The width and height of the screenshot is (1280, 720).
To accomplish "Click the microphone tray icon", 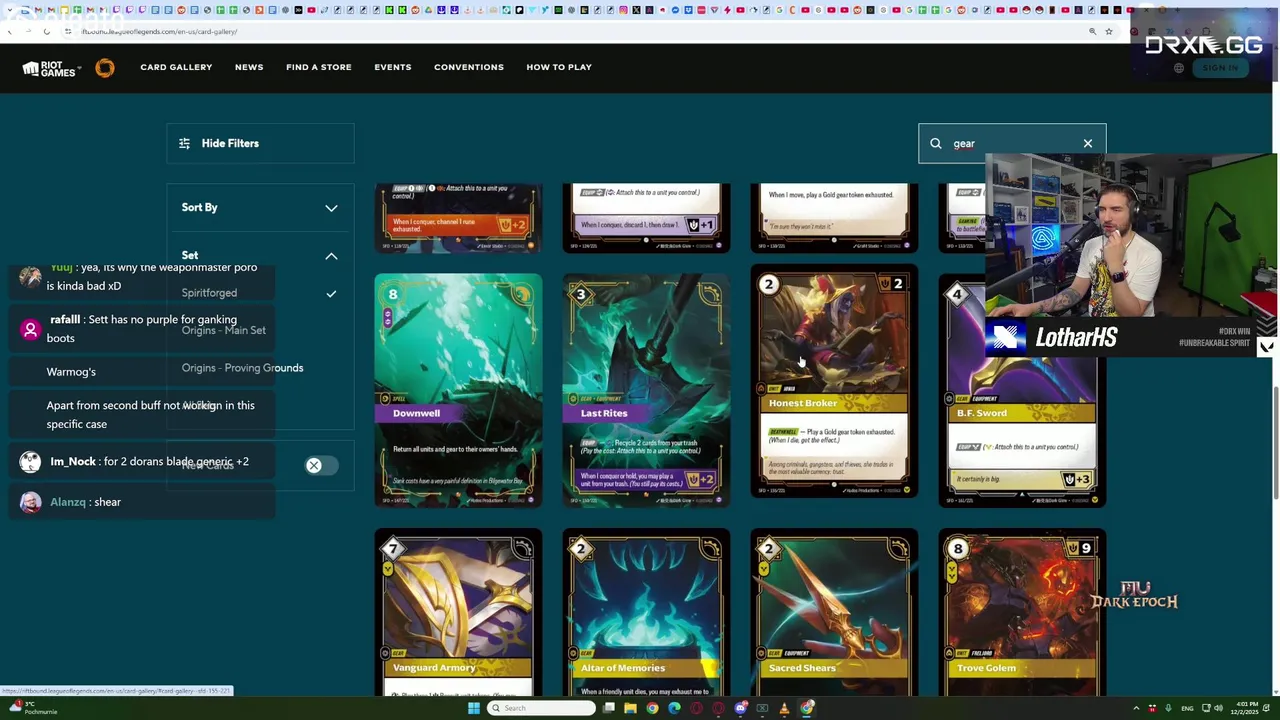I will tap(1168, 708).
